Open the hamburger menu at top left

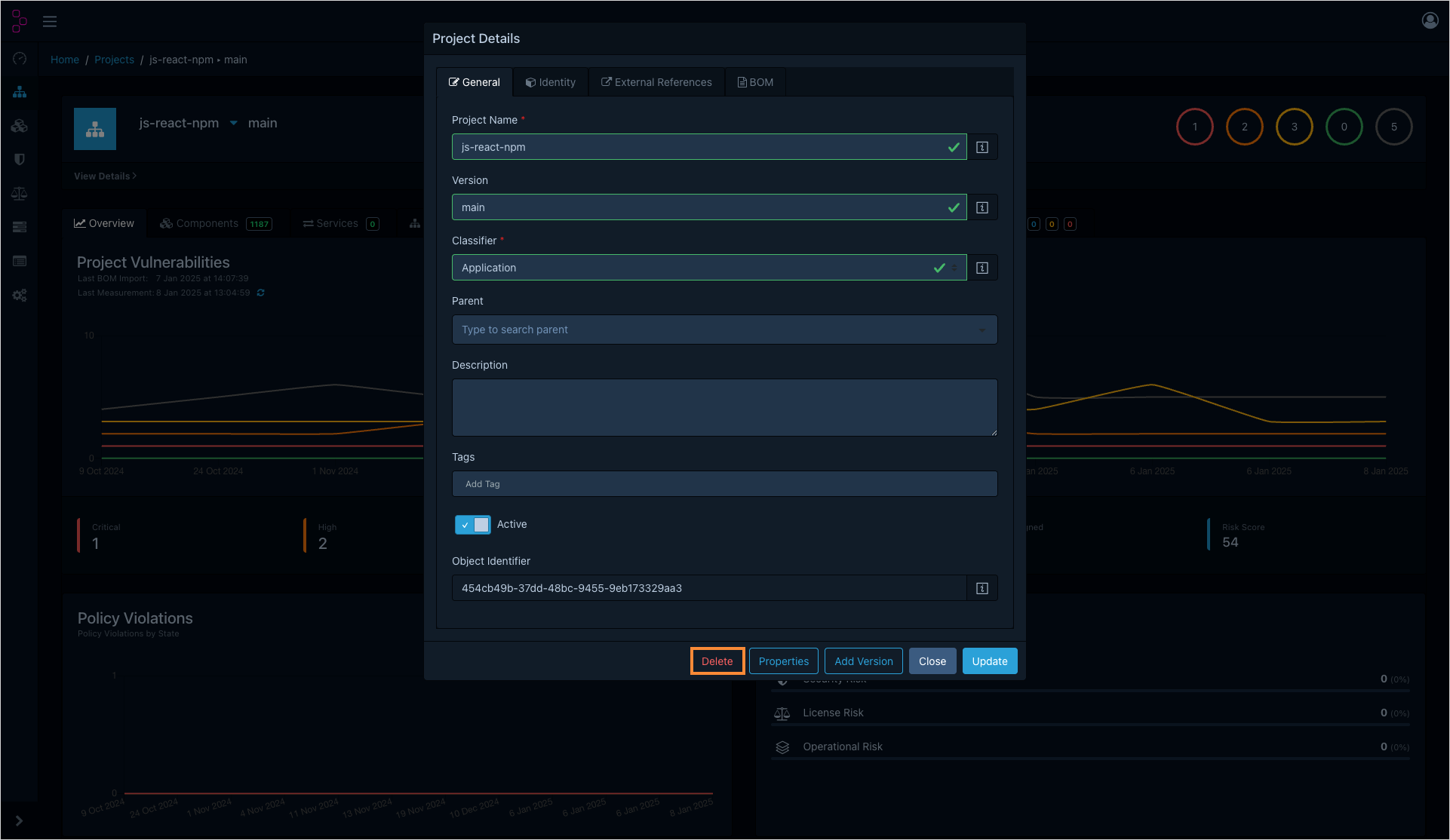click(x=49, y=20)
